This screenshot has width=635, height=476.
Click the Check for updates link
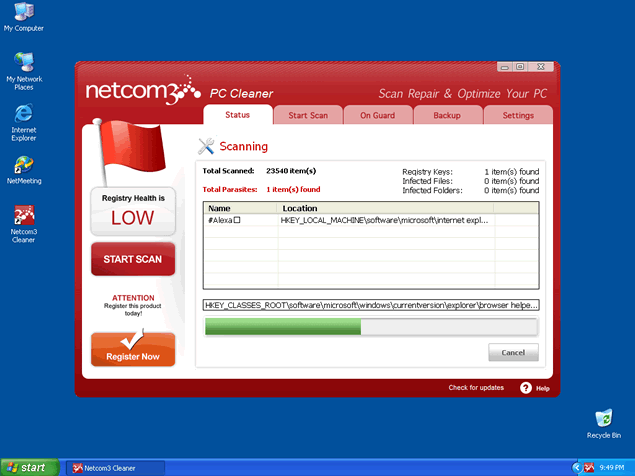[476, 388]
